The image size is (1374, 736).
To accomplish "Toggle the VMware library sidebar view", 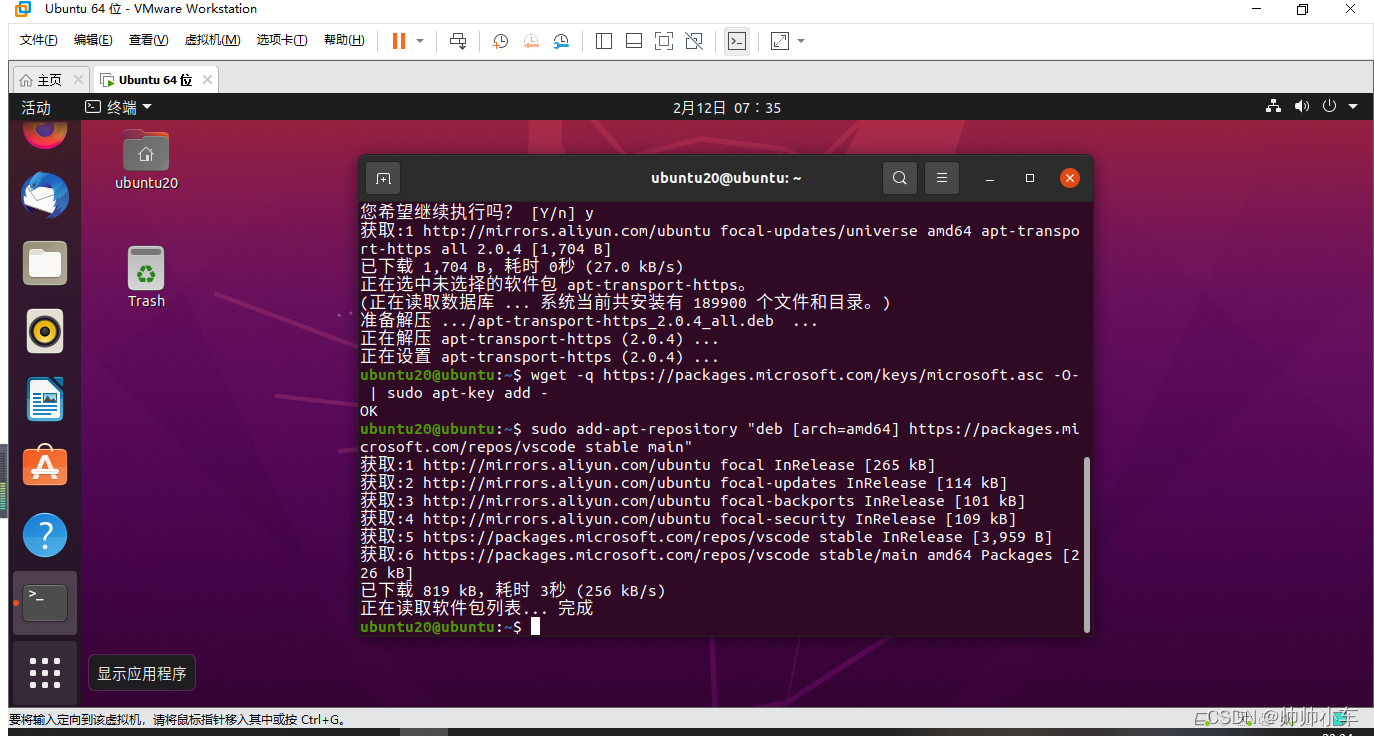I will coord(604,41).
